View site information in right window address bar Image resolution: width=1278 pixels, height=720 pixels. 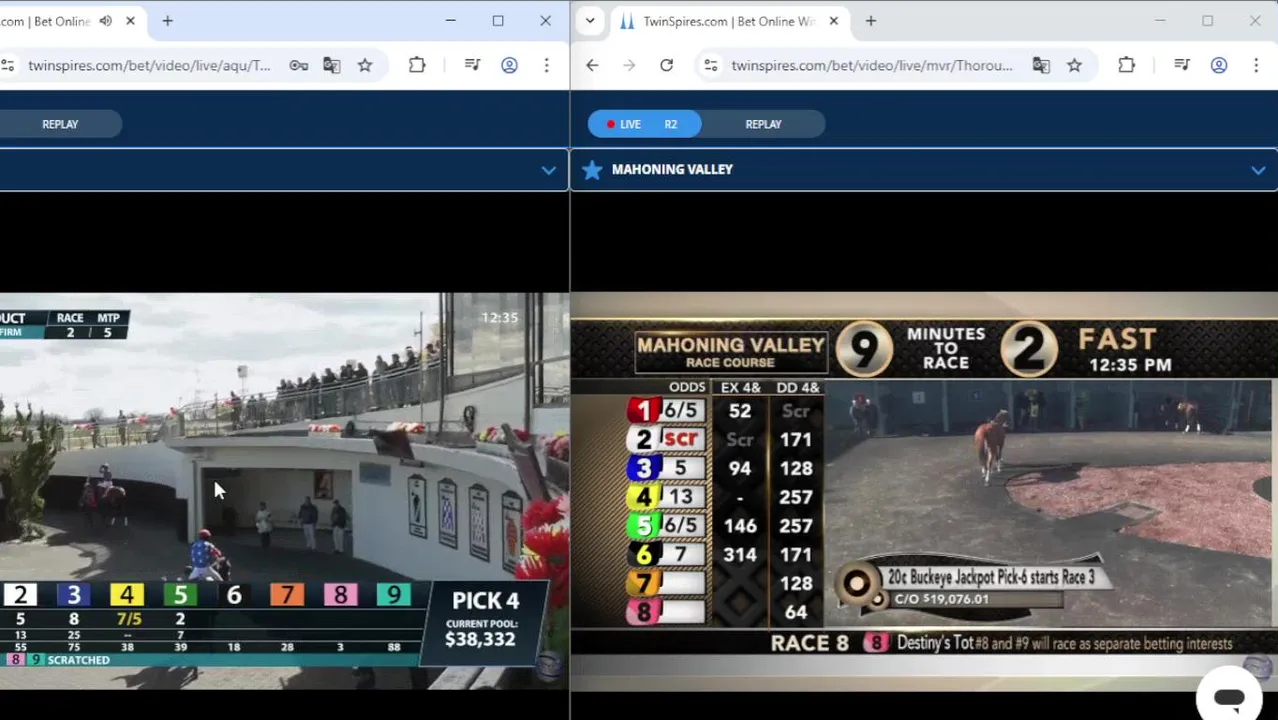[710, 65]
